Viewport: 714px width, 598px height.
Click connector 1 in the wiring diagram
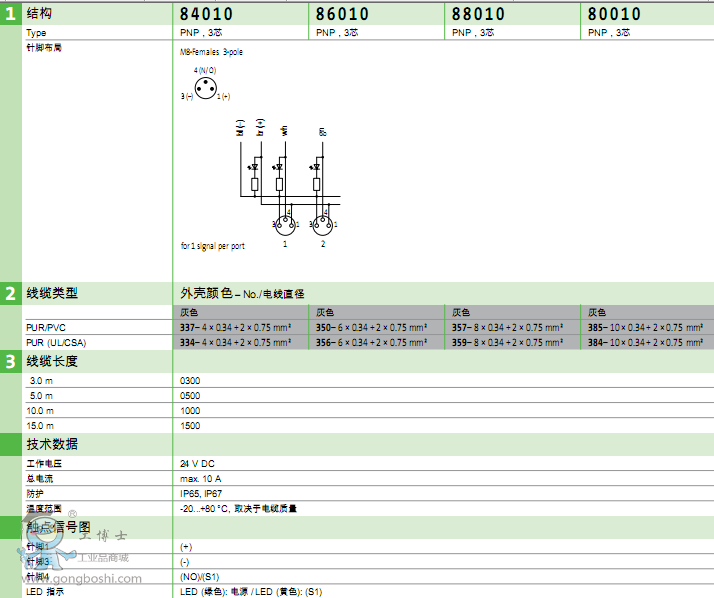click(285, 225)
